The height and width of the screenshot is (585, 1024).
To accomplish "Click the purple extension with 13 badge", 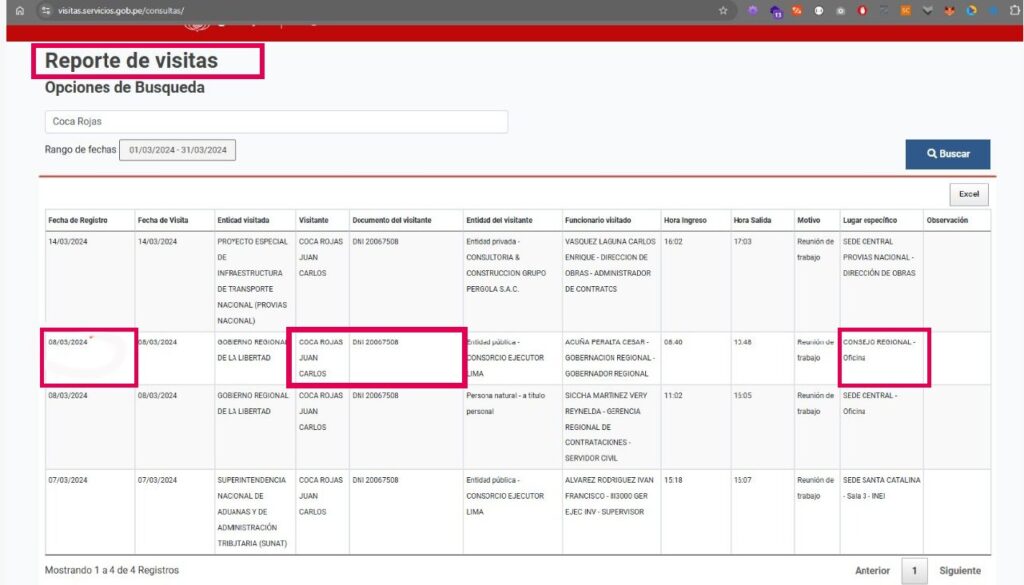I will point(776,10).
